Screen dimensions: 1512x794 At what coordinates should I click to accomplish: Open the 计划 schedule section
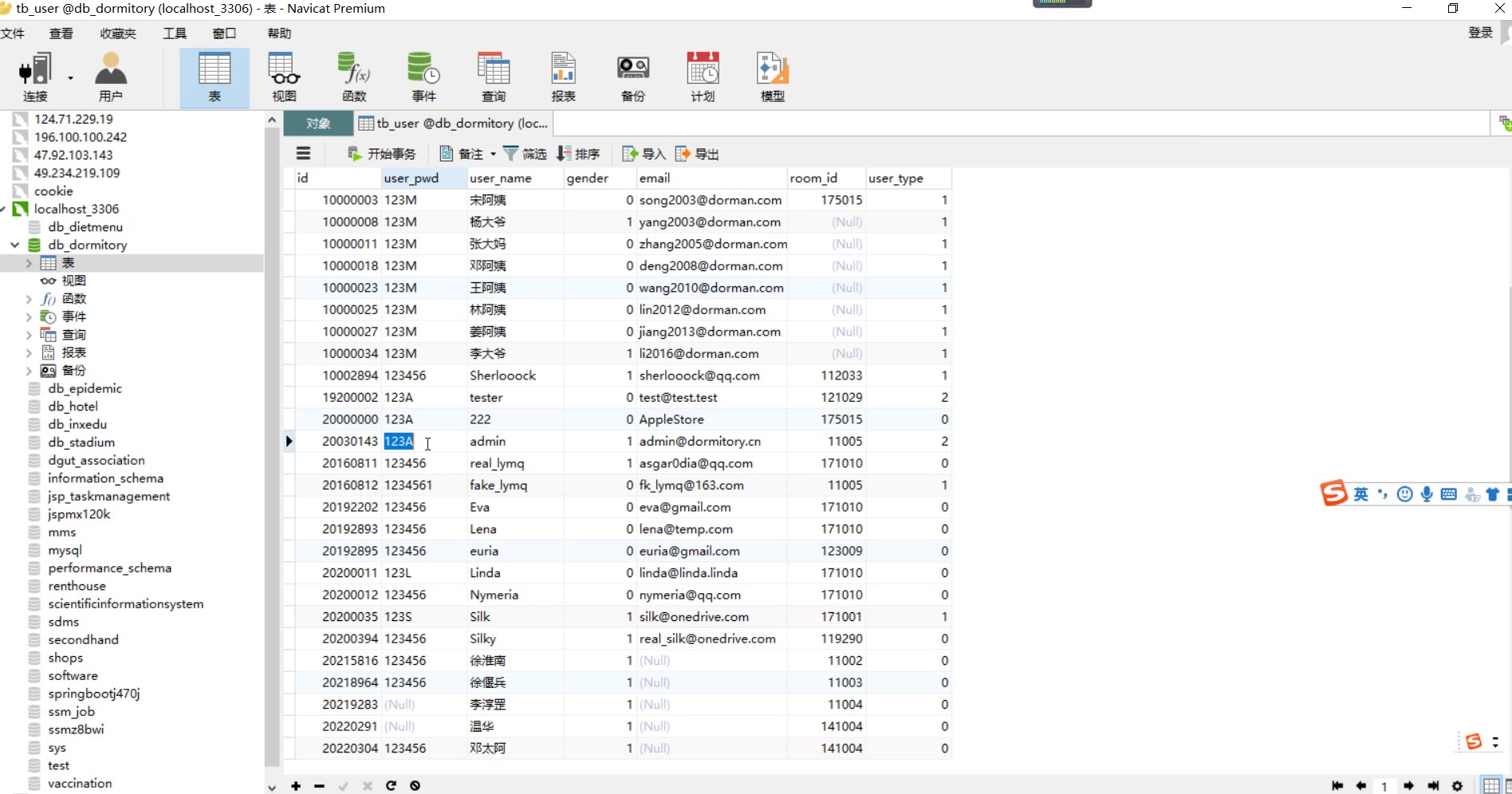pyautogui.click(x=703, y=77)
